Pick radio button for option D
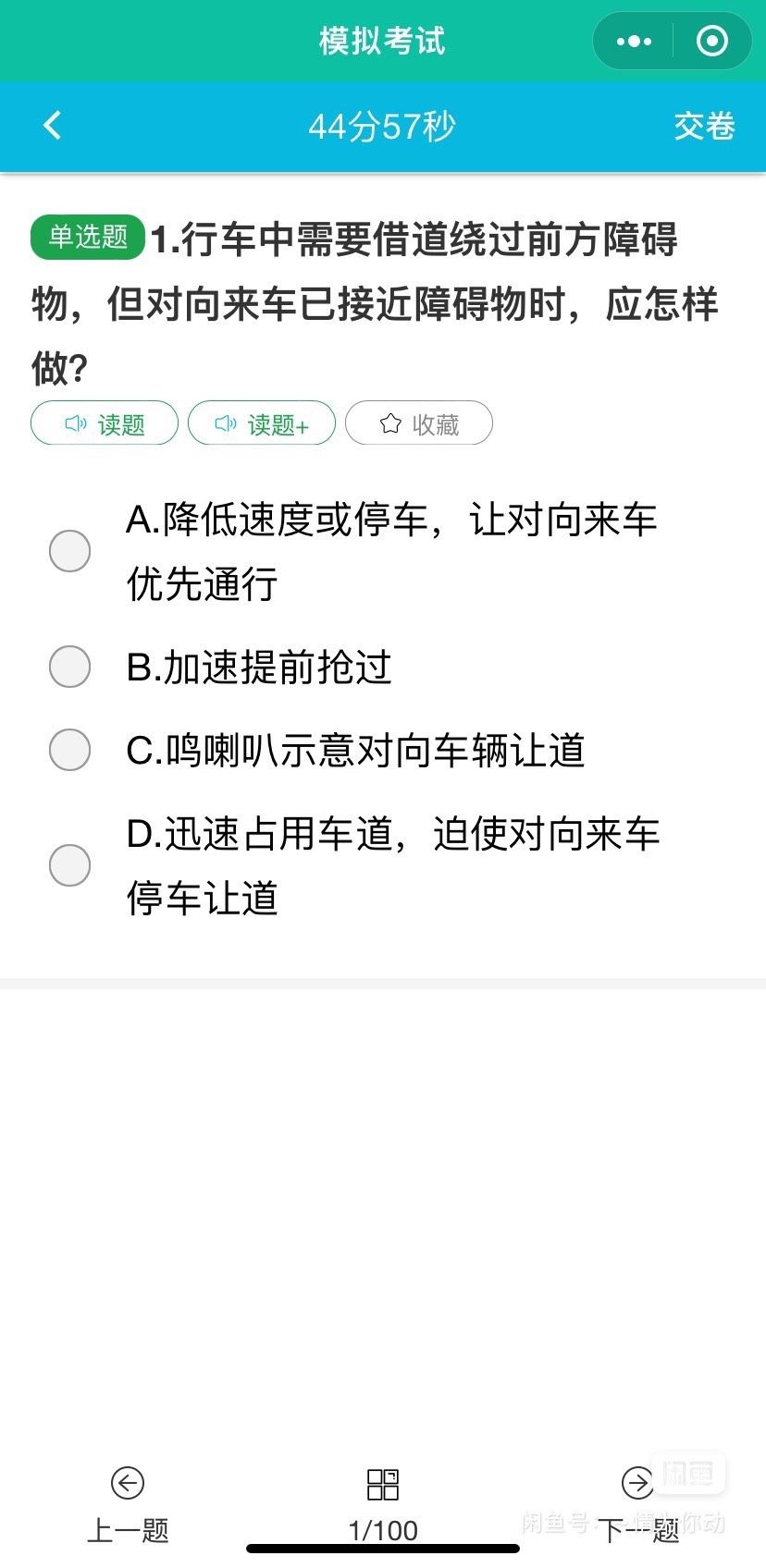 click(69, 865)
